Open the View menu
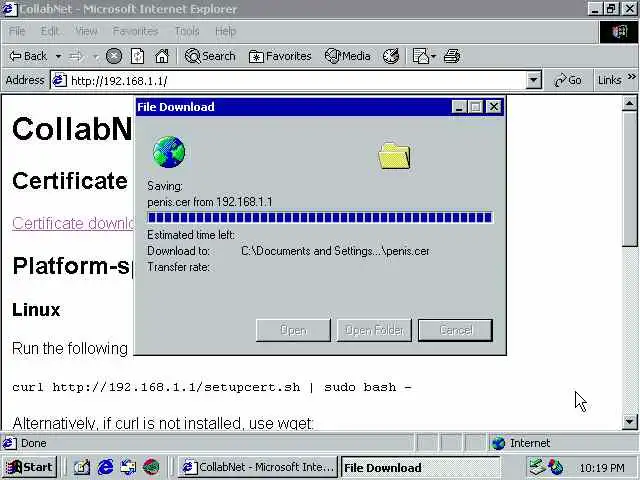Viewport: 640px width, 480px height. pos(86,31)
